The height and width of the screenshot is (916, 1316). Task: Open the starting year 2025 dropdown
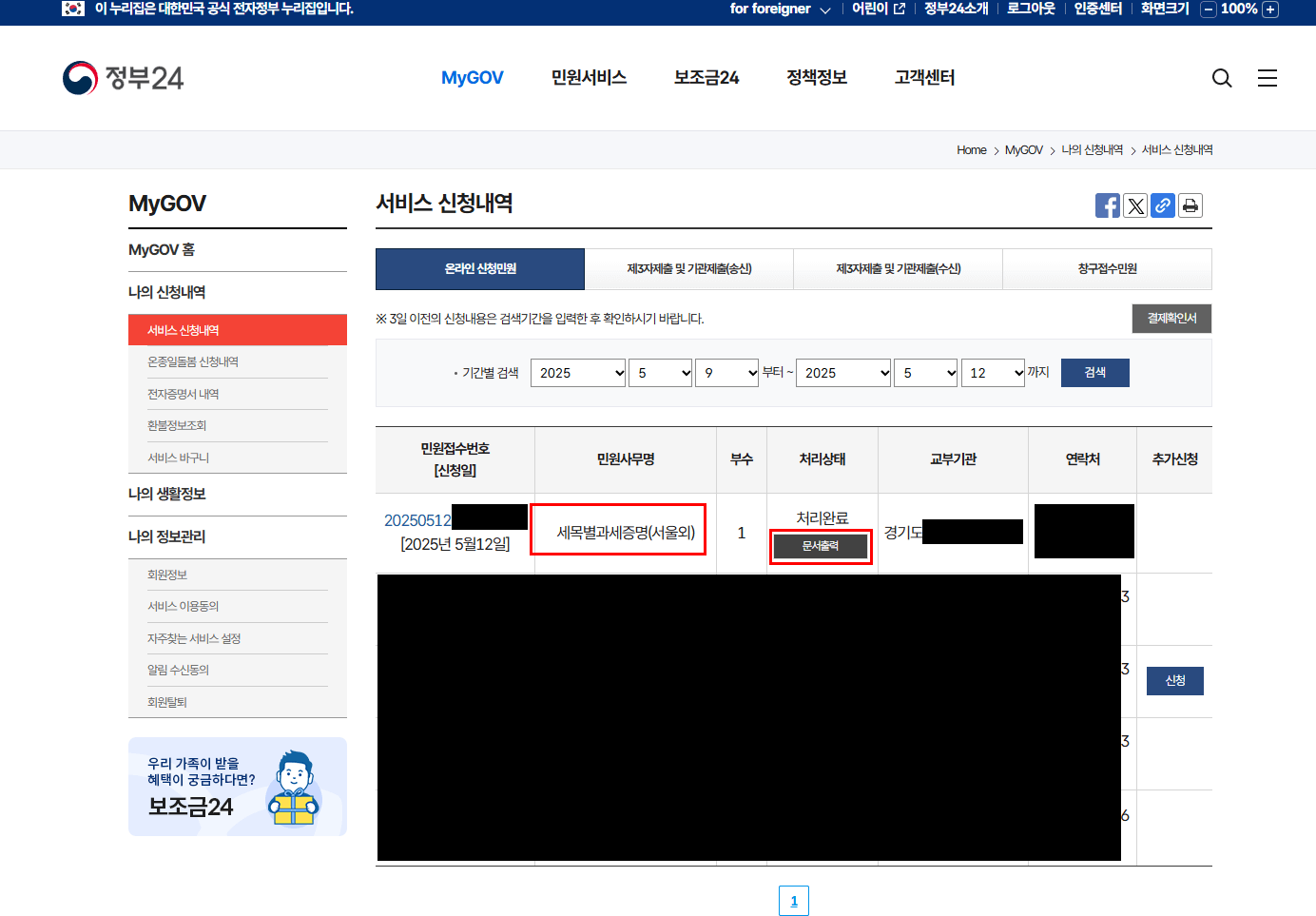tap(577, 372)
